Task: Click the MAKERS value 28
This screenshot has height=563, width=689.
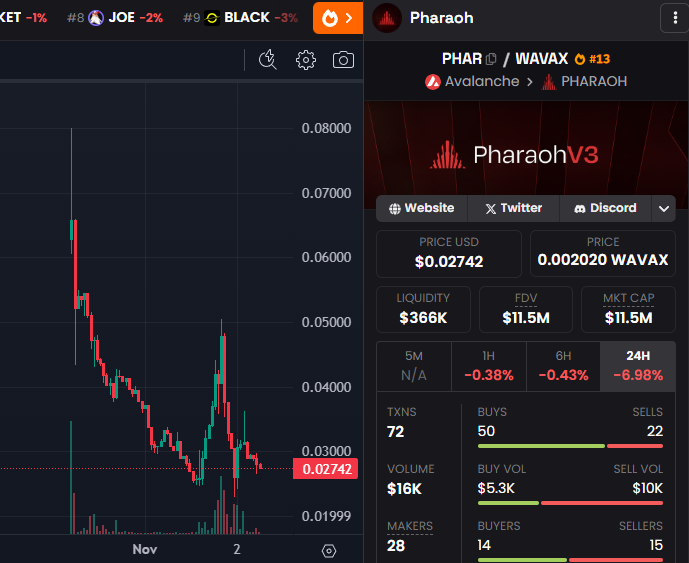Action: (x=395, y=546)
